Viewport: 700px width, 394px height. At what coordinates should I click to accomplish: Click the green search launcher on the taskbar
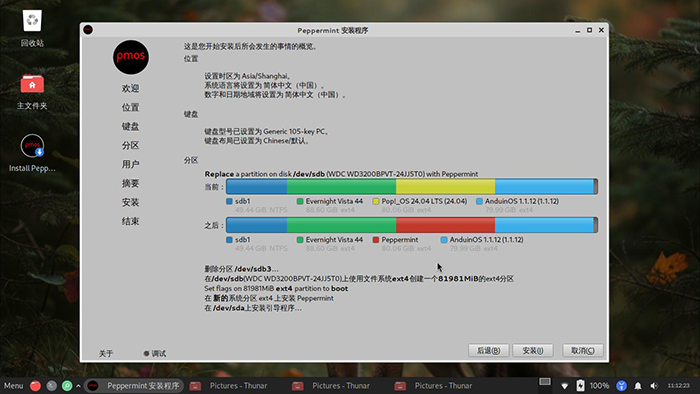coord(67,386)
